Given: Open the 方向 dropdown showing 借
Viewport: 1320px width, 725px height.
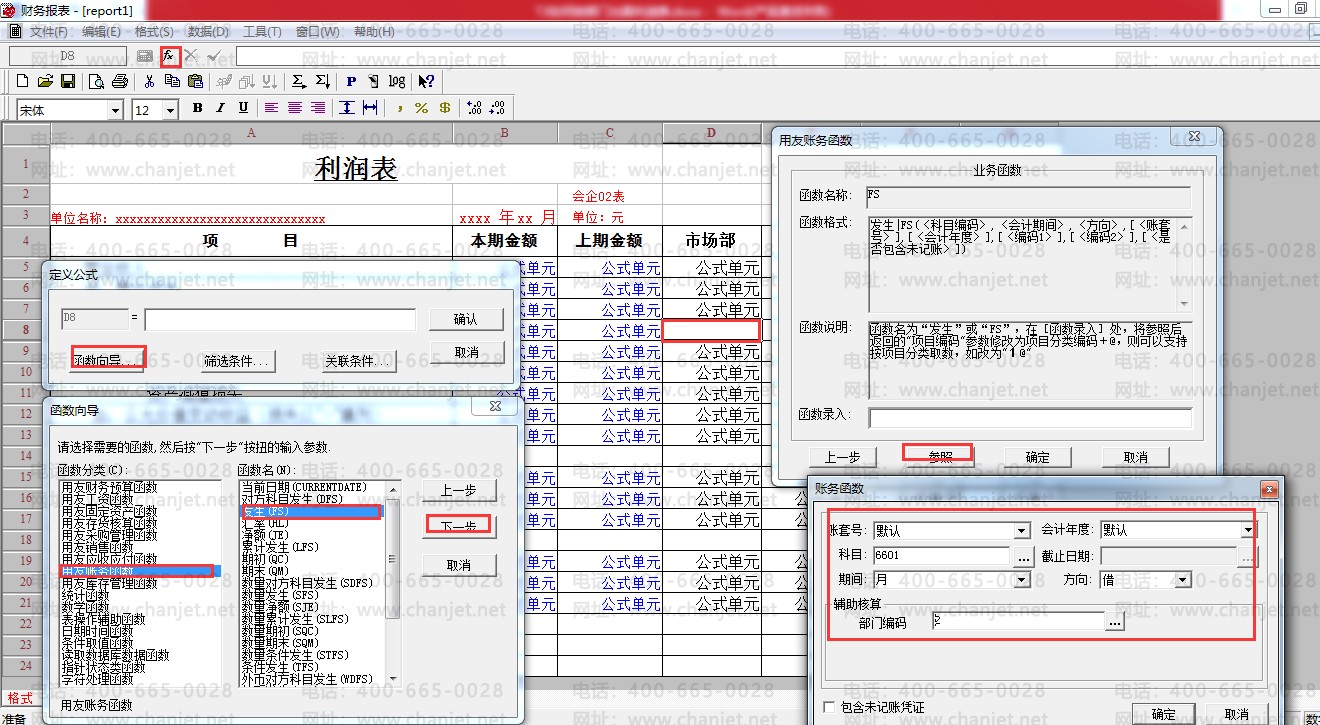Looking at the screenshot, I should tap(1183, 580).
